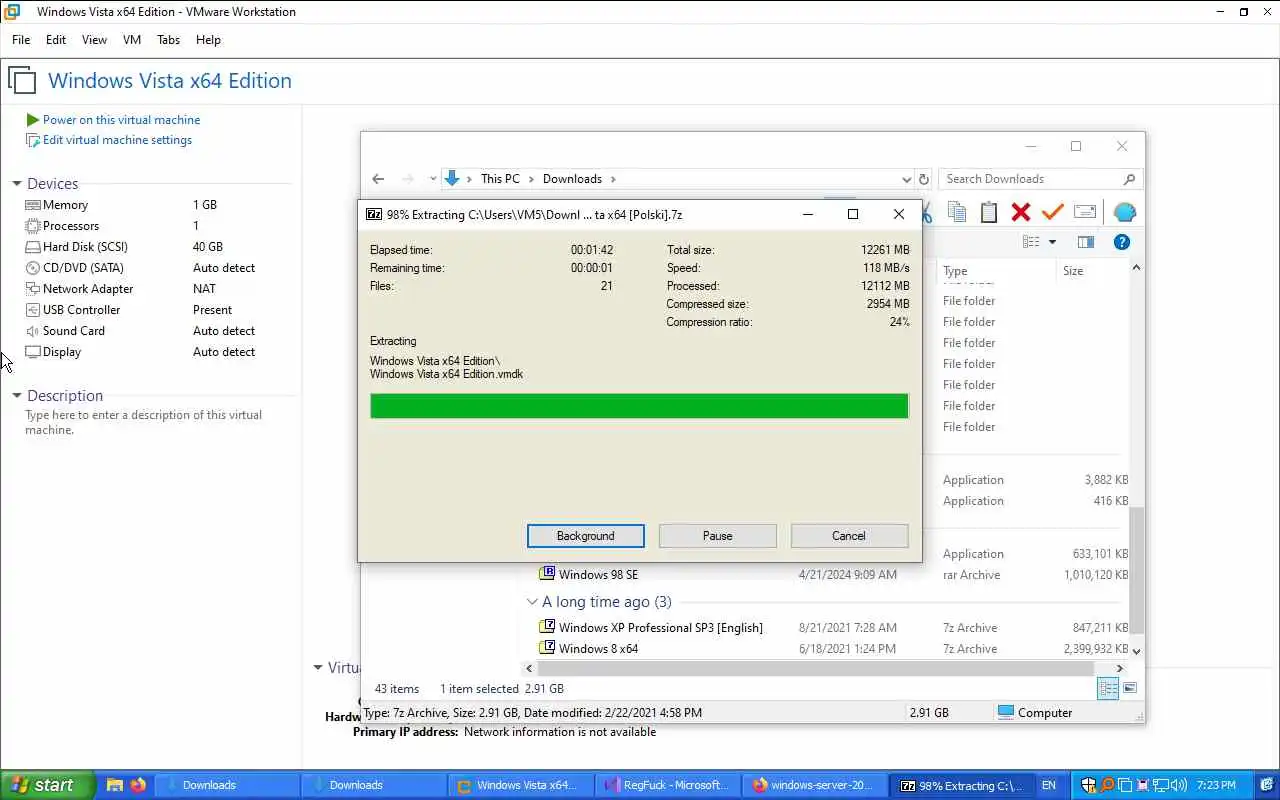The width and height of the screenshot is (1280, 800).
Task: Click 'Power on this virtual machine' link
Action: tap(121, 119)
